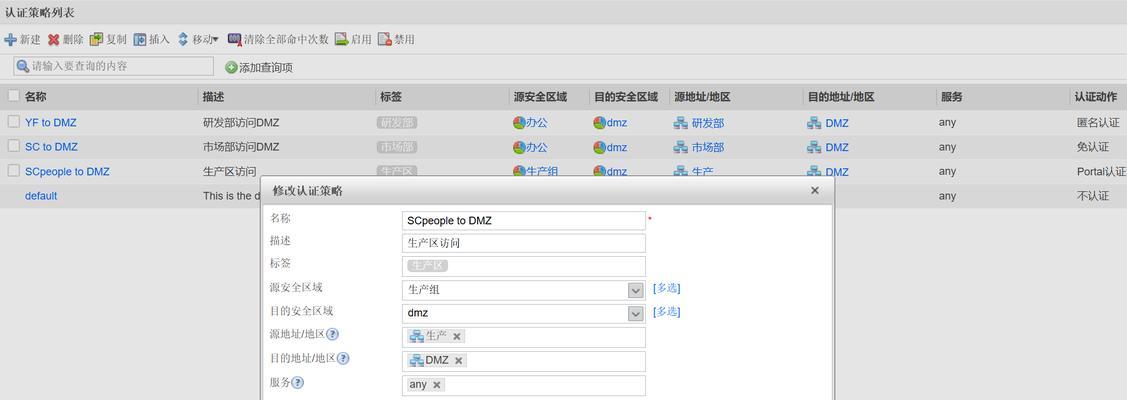The height and width of the screenshot is (400, 1127).
Task: Click the magnifier icon in search box
Action: tap(23, 66)
